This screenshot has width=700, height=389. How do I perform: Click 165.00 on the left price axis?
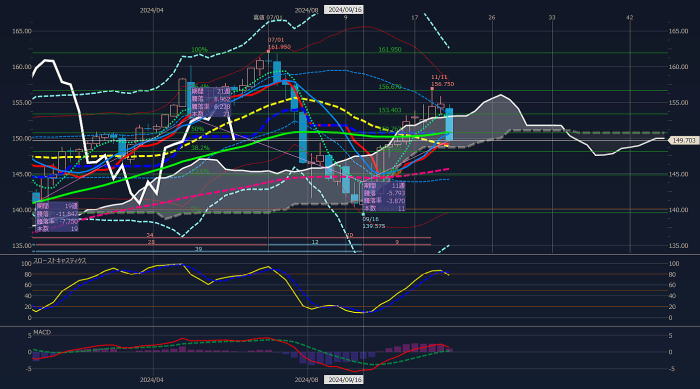pos(22,31)
